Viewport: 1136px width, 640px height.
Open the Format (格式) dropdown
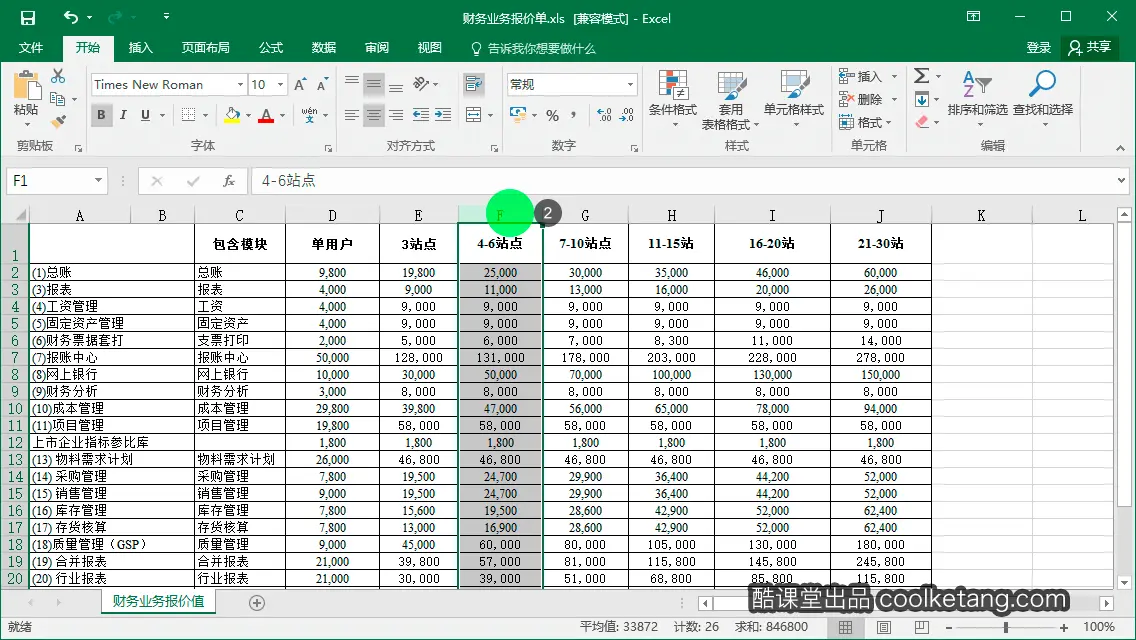pyautogui.click(x=866, y=122)
